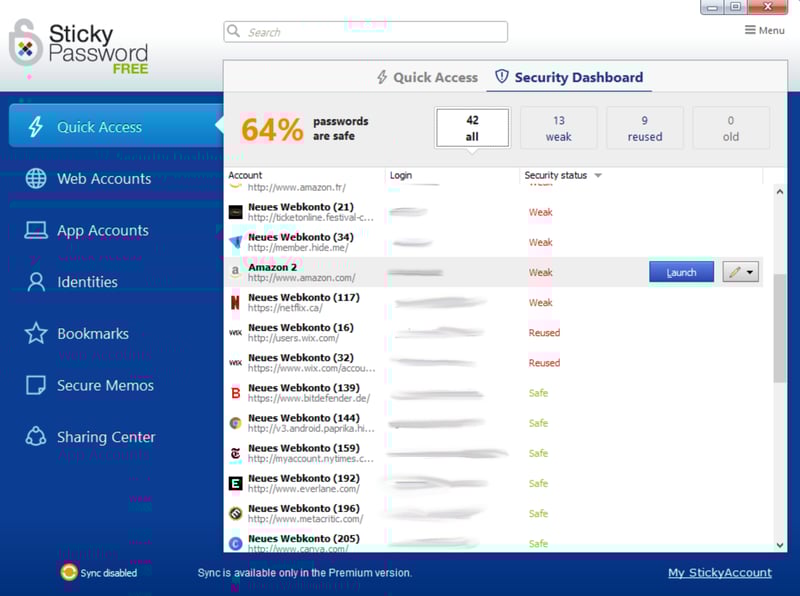Sort by Security status column arrow
The image size is (800, 596).
598,176
